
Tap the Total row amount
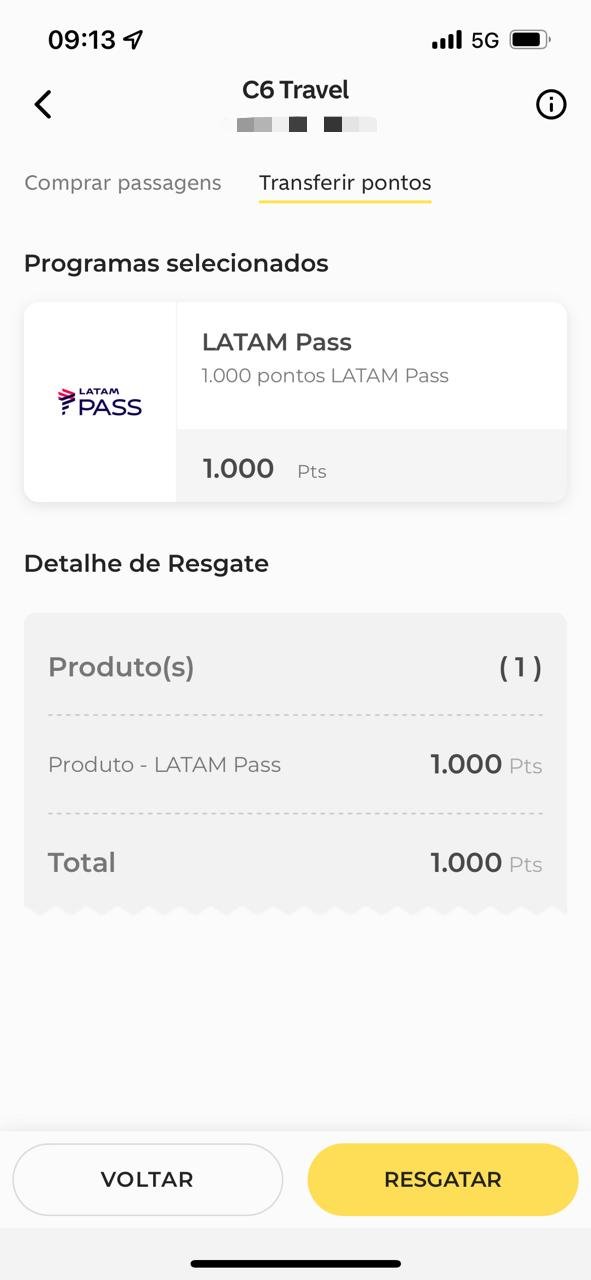pyautogui.click(x=486, y=863)
